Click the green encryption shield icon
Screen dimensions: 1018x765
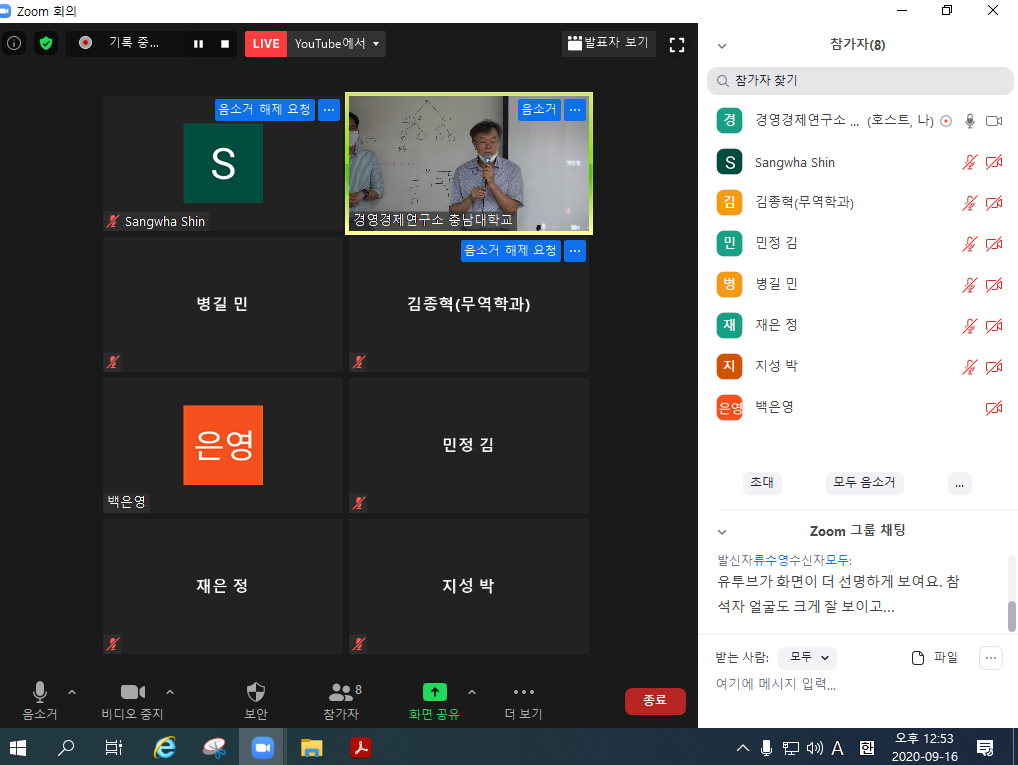click(46, 43)
